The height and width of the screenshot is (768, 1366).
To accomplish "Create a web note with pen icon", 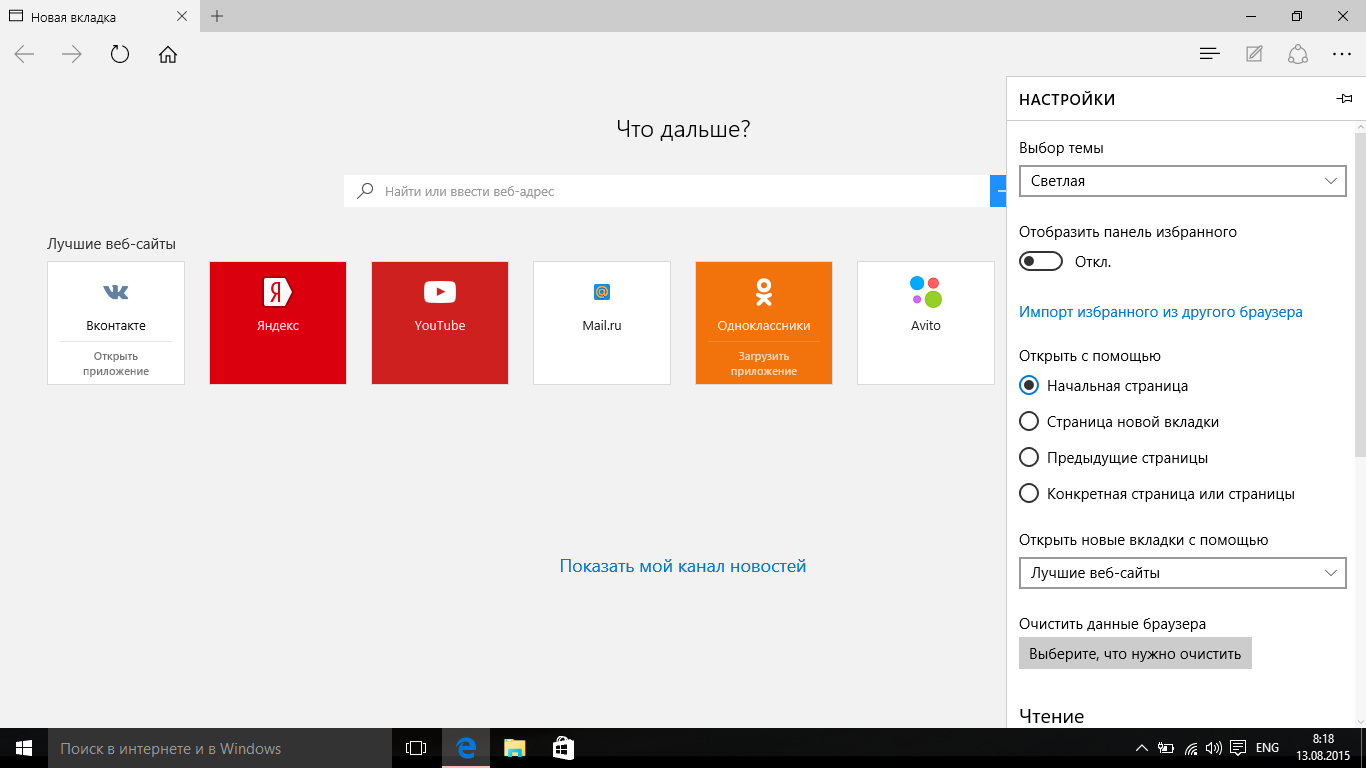I will pyautogui.click(x=1254, y=54).
